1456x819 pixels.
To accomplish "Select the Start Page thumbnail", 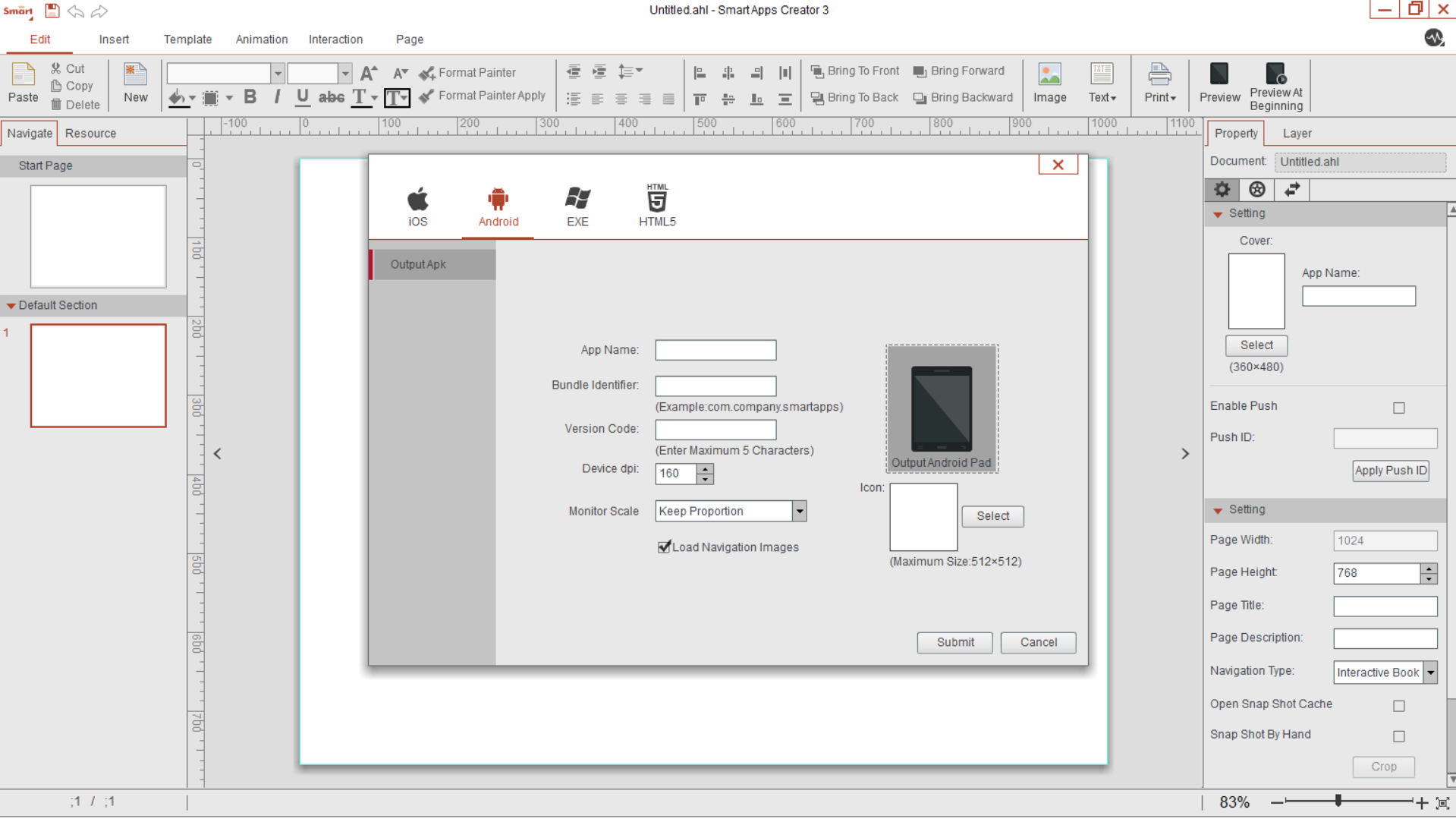I will click(x=98, y=236).
